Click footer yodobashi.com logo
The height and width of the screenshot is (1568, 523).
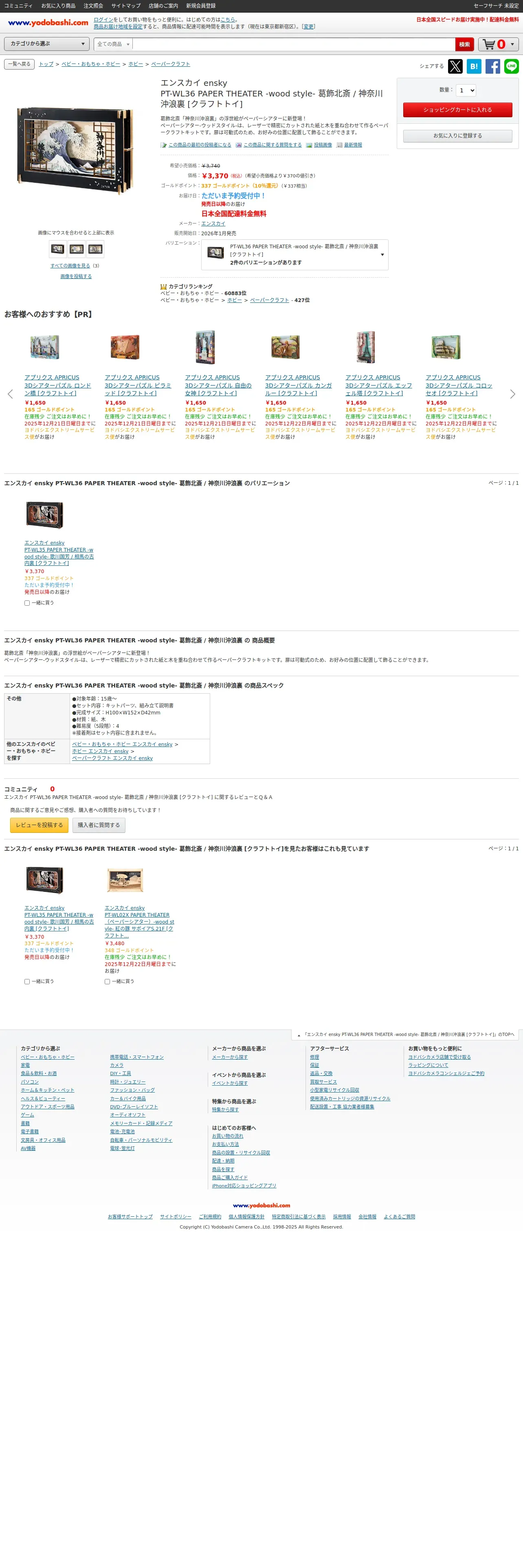click(x=262, y=1205)
